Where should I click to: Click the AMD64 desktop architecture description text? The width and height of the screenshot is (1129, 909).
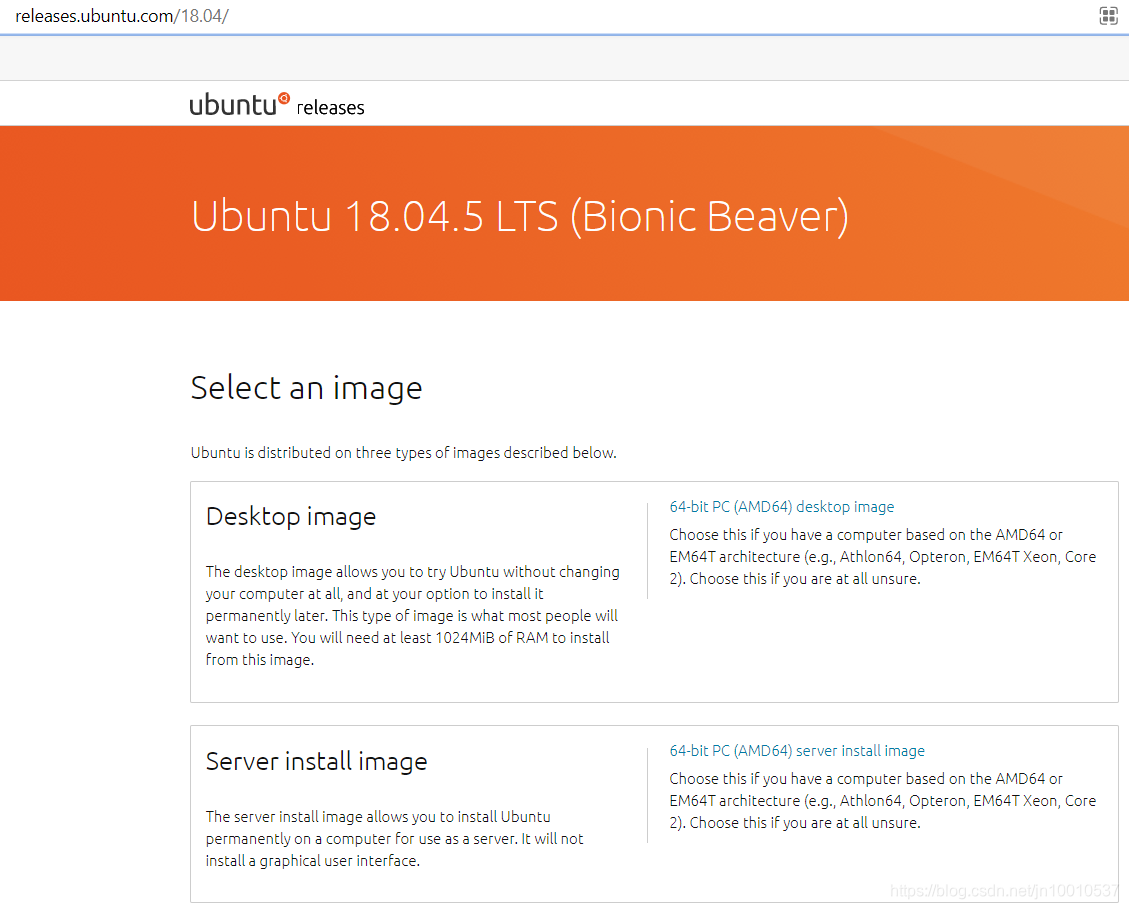(881, 556)
